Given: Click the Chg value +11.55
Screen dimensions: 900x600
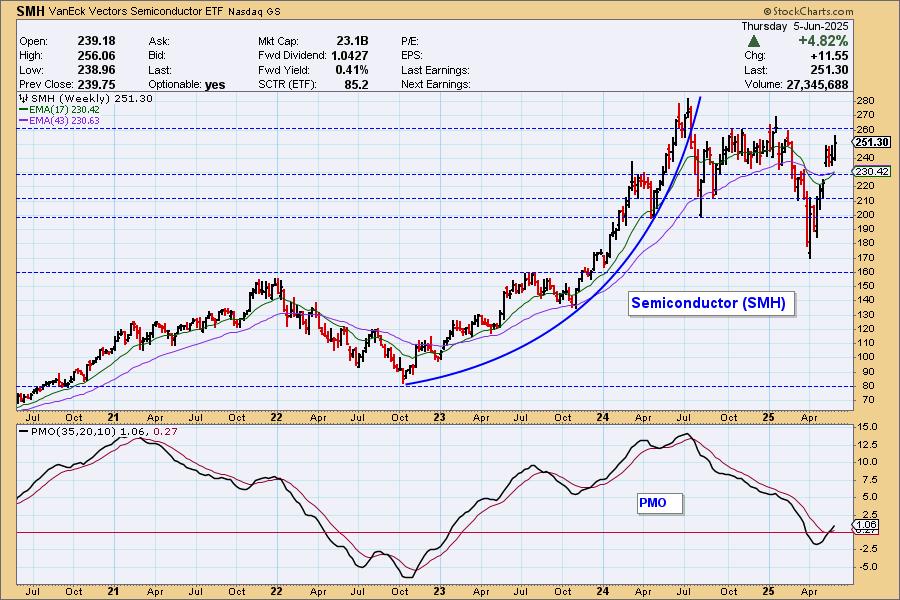Looking at the screenshot, I should tap(829, 56).
